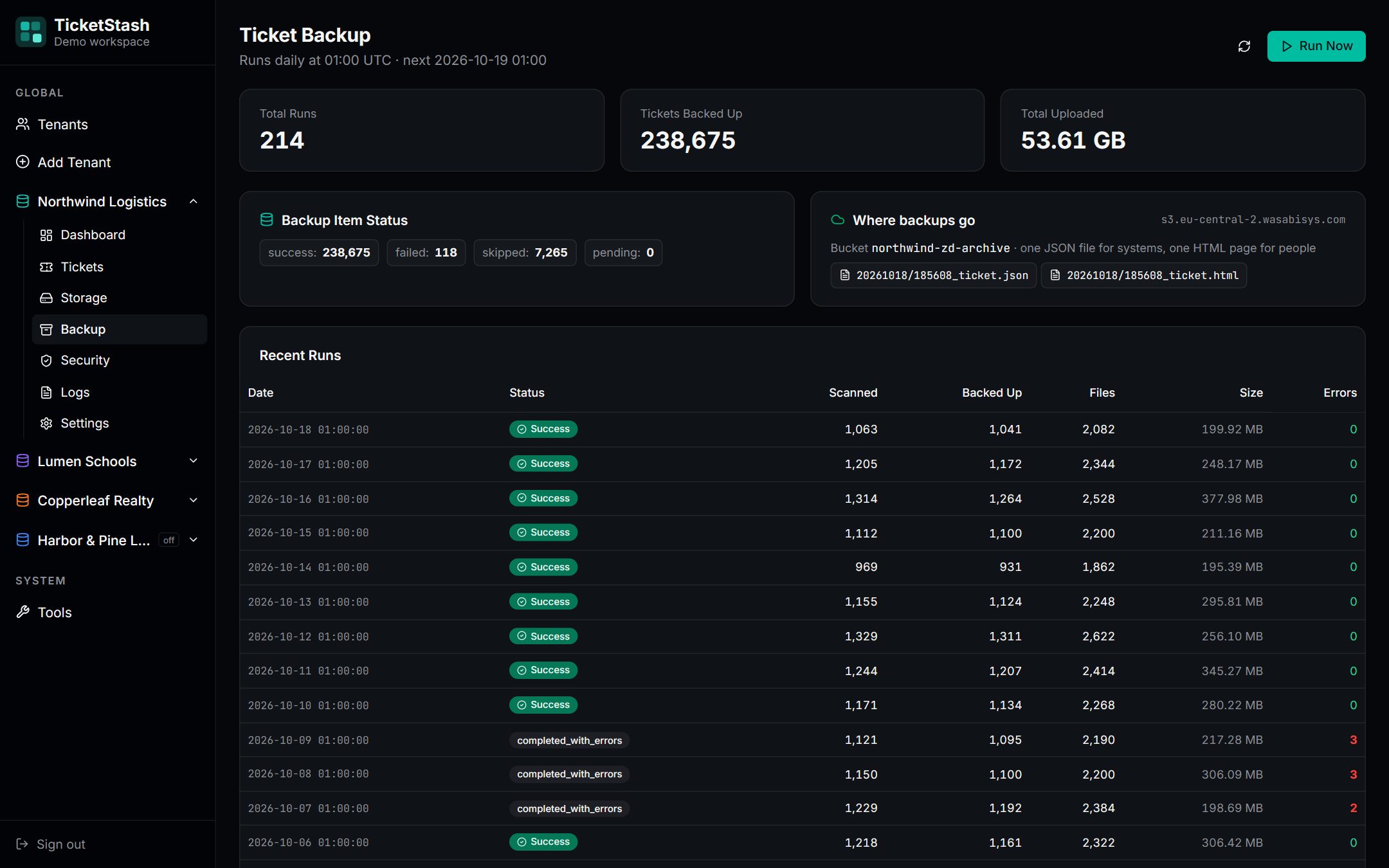Screen dimensions: 1389x868
Task: Run the backup now
Action: pos(1316,46)
